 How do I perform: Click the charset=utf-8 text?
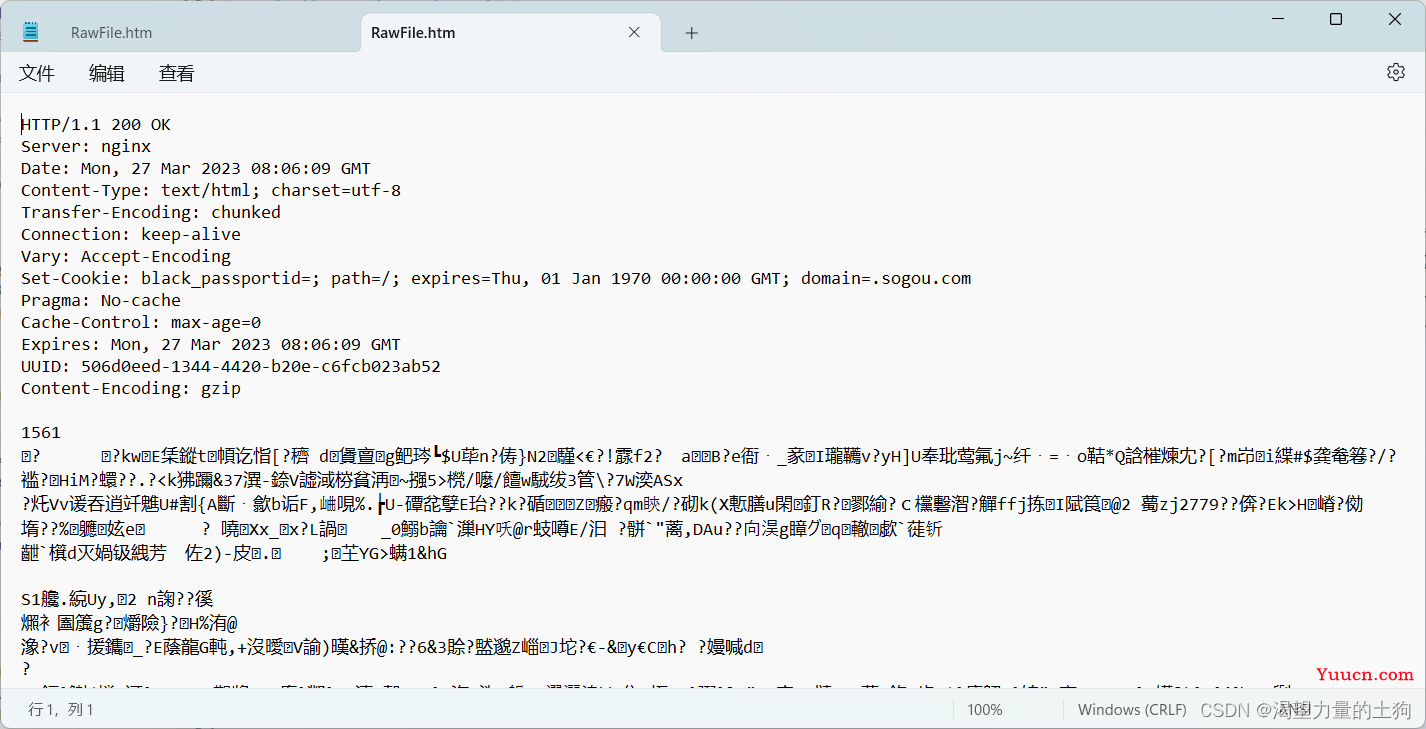coord(336,190)
